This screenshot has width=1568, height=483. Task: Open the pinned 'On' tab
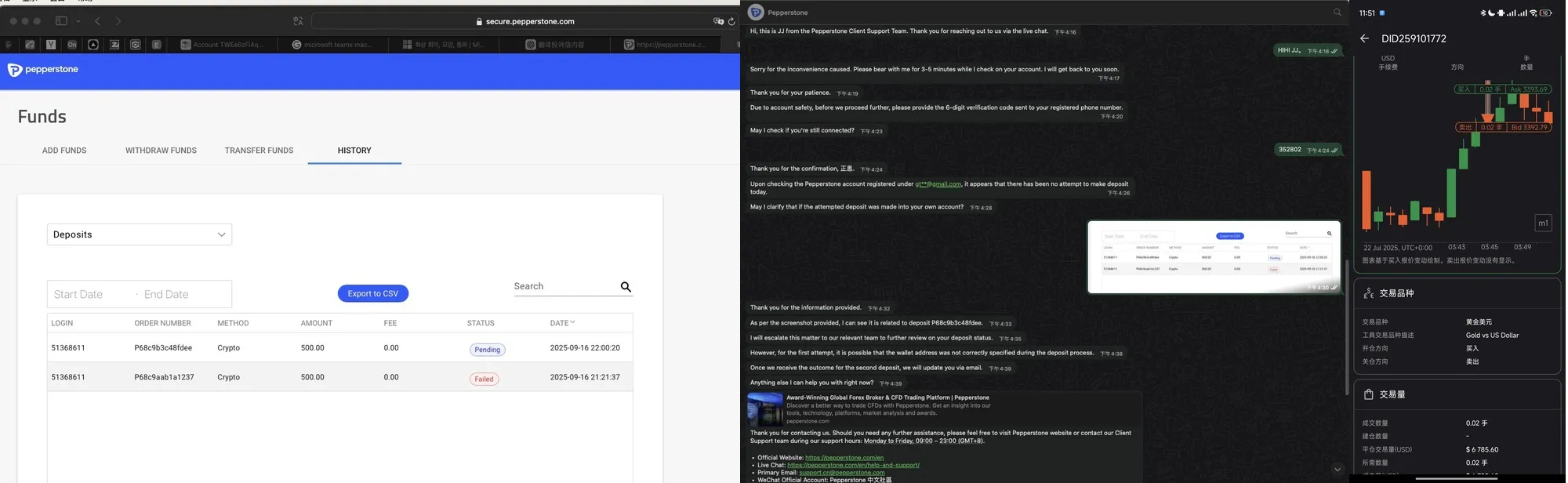[x=72, y=45]
